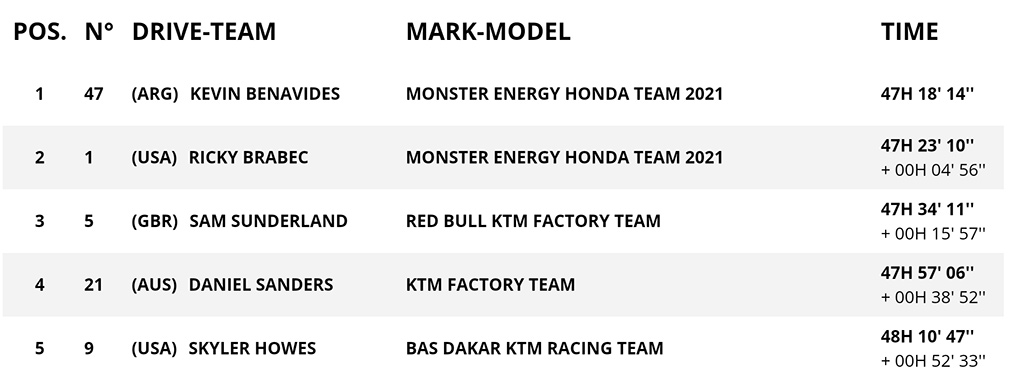Click the time 48H 10' 47''
The width and height of the screenshot is (1020, 377).
928,336
